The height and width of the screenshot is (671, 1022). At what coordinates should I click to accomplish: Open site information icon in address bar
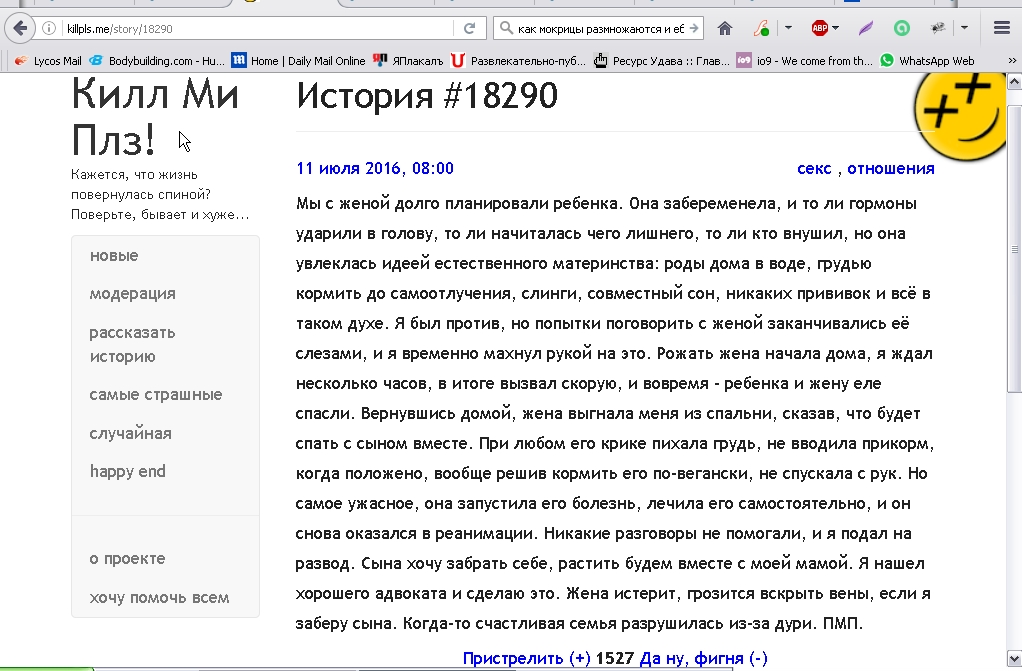(49, 29)
